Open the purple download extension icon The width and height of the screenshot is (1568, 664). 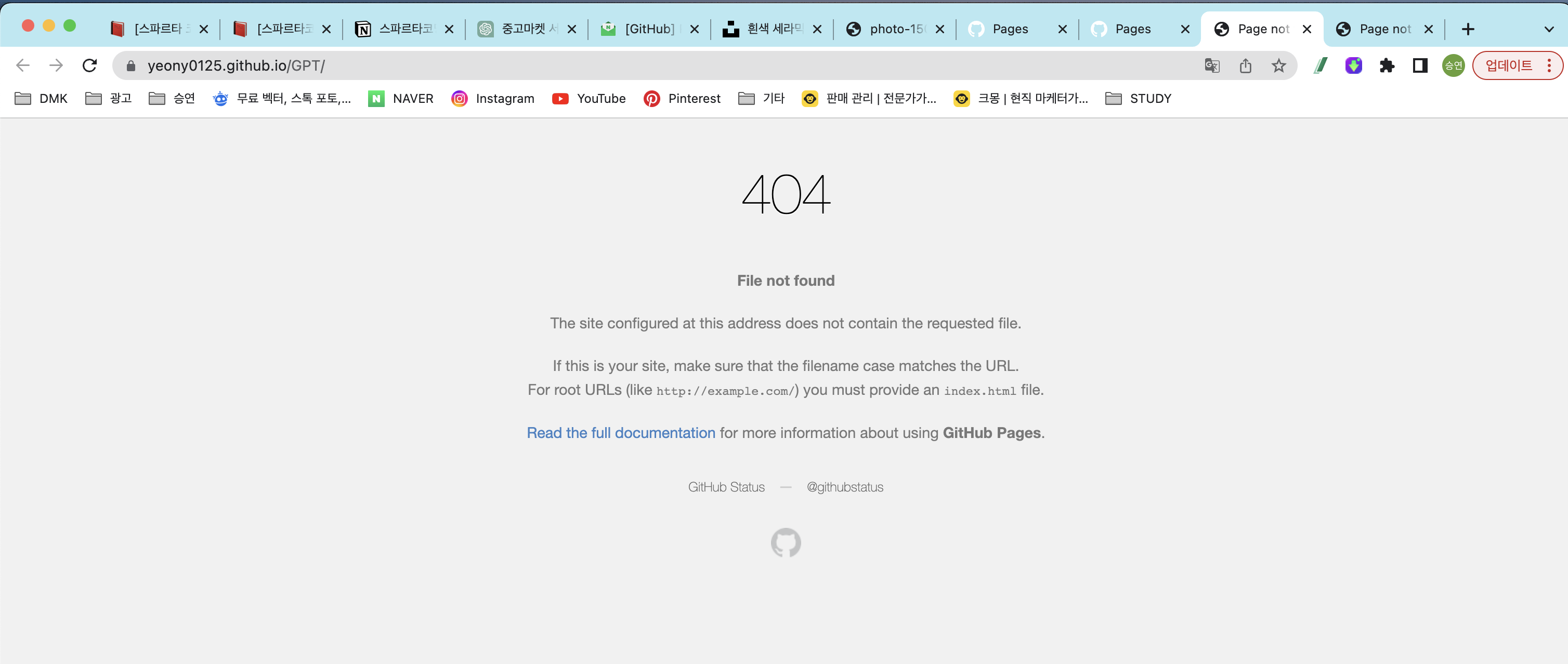[x=1353, y=65]
